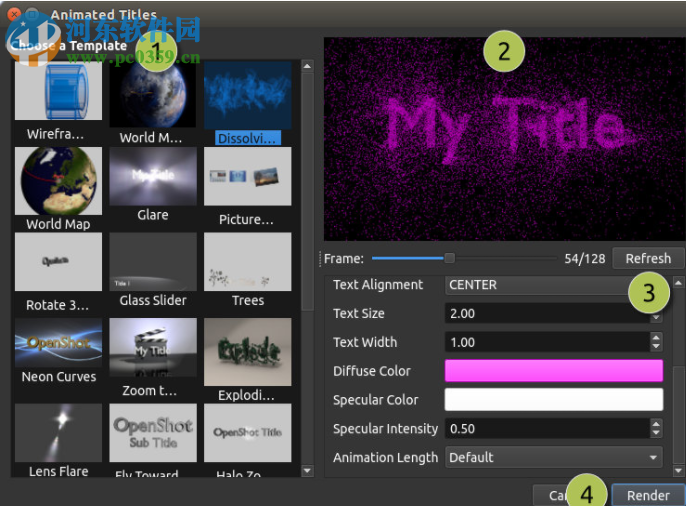This screenshot has width=686, height=506.
Task: Choose the Fly Toward sub title template
Action: tap(153, 433)
